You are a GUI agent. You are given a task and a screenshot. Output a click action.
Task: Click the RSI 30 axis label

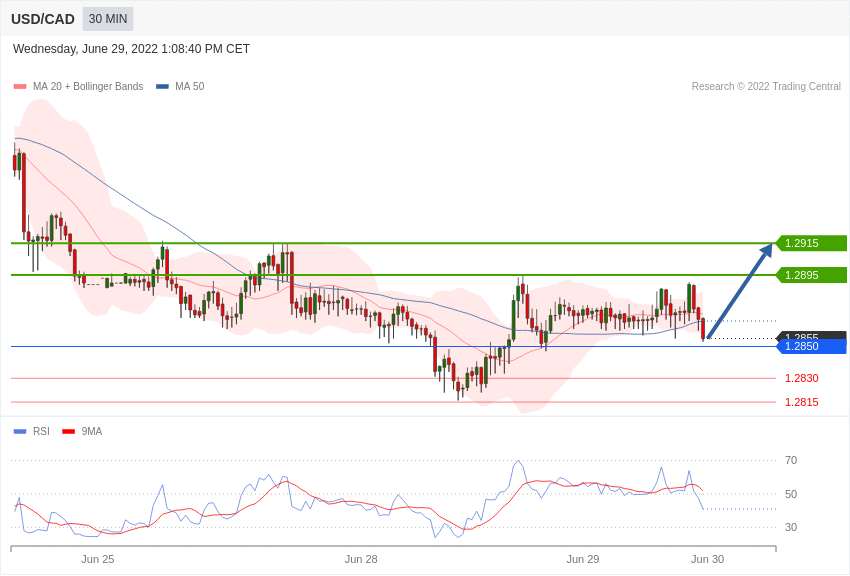click(791, 527)
